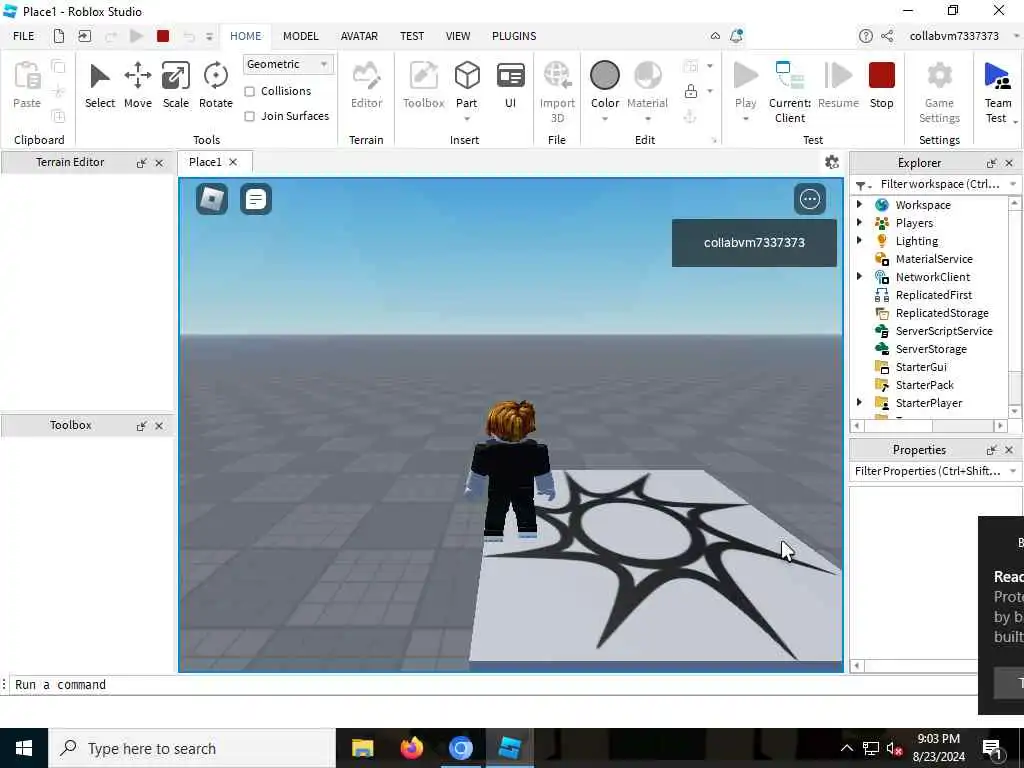Undock the Explorer panel
Viewport: 1024px width, 768px height.
[991, 163]
